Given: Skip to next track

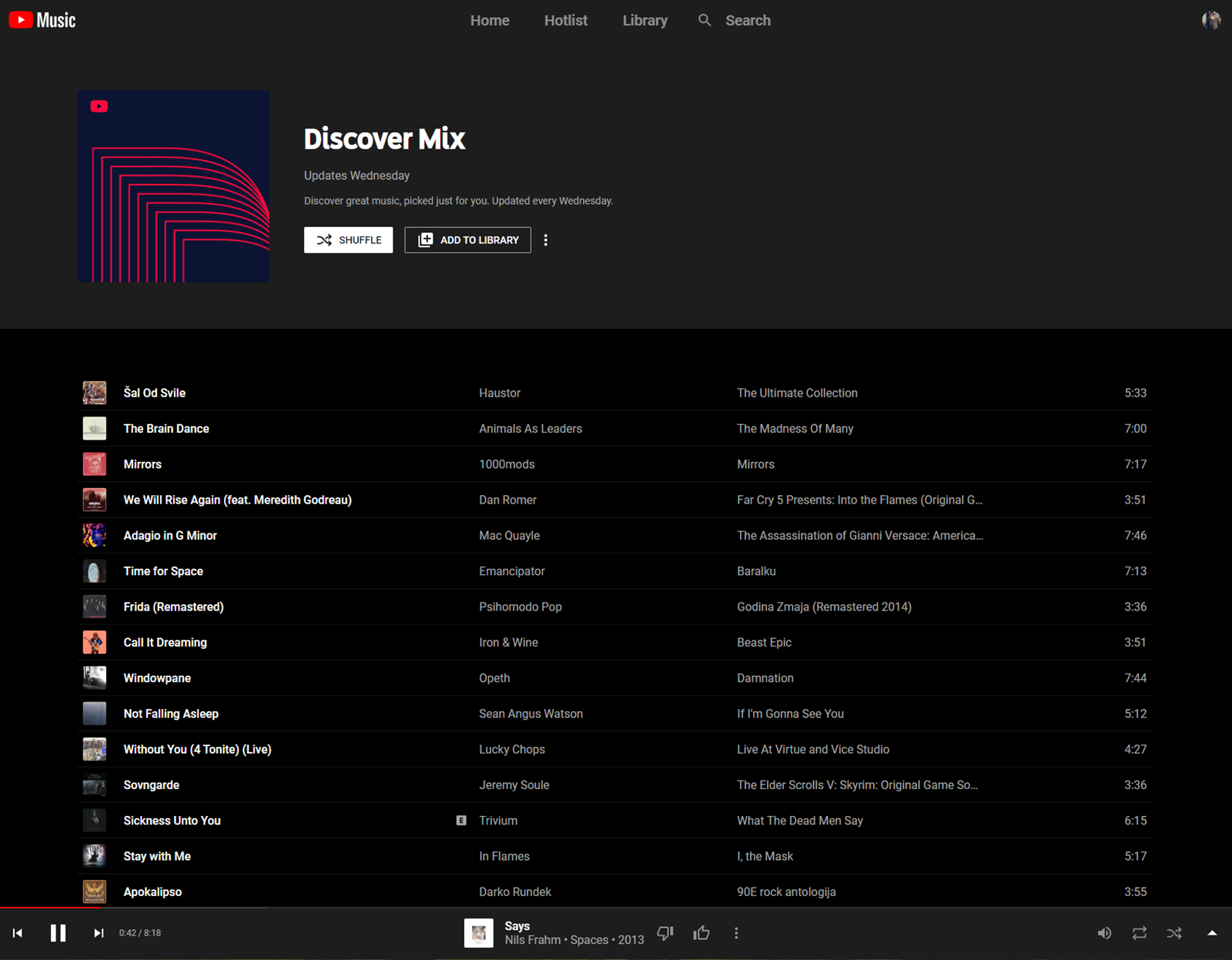Looking at the screenshot, I should point(99,933).
